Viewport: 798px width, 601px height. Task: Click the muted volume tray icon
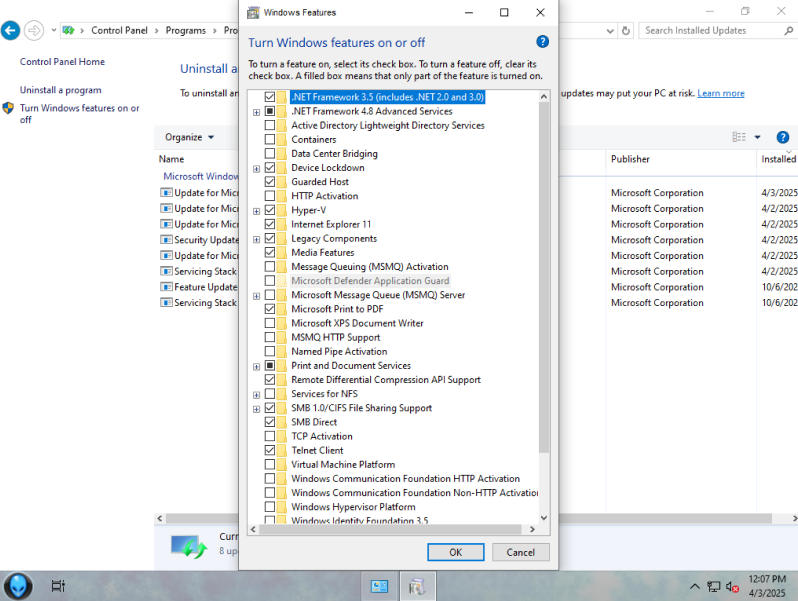pyautogui.click(x=732, y=586)
